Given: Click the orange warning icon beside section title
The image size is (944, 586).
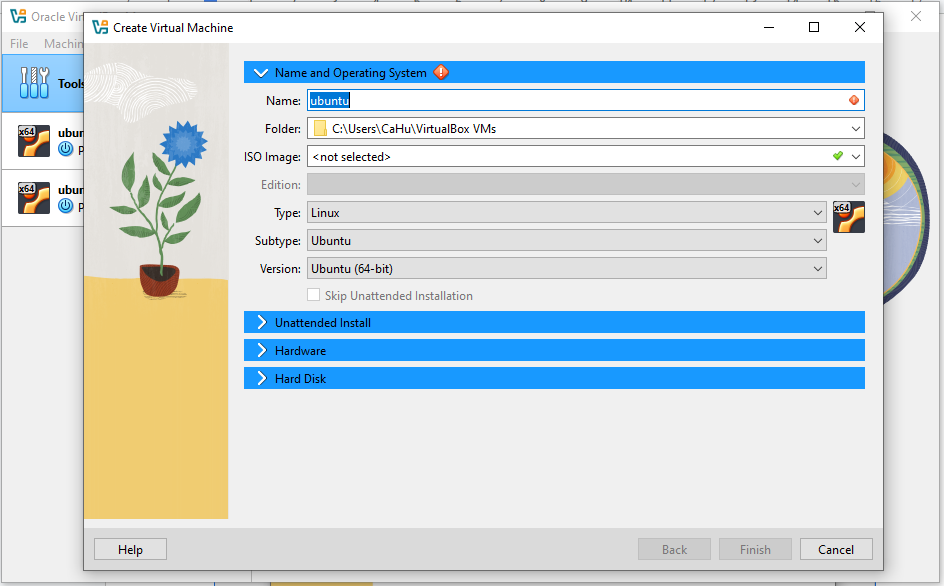Looking at the screenshot, I should [441, 73].
